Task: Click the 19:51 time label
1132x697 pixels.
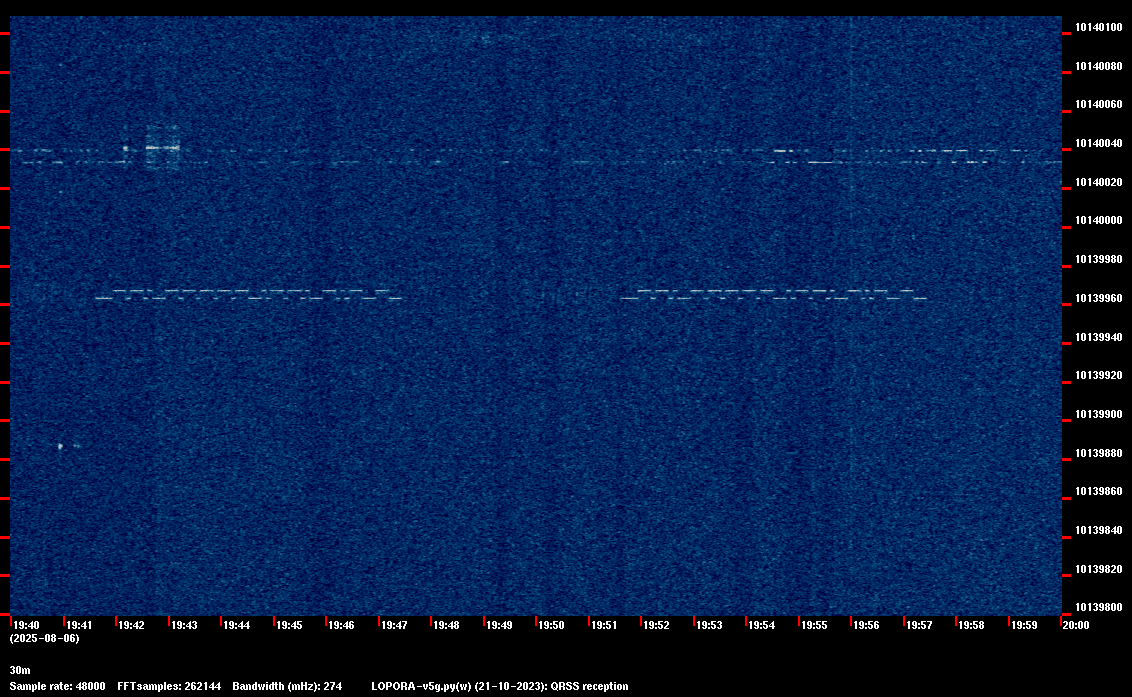Action: (604, 625)
